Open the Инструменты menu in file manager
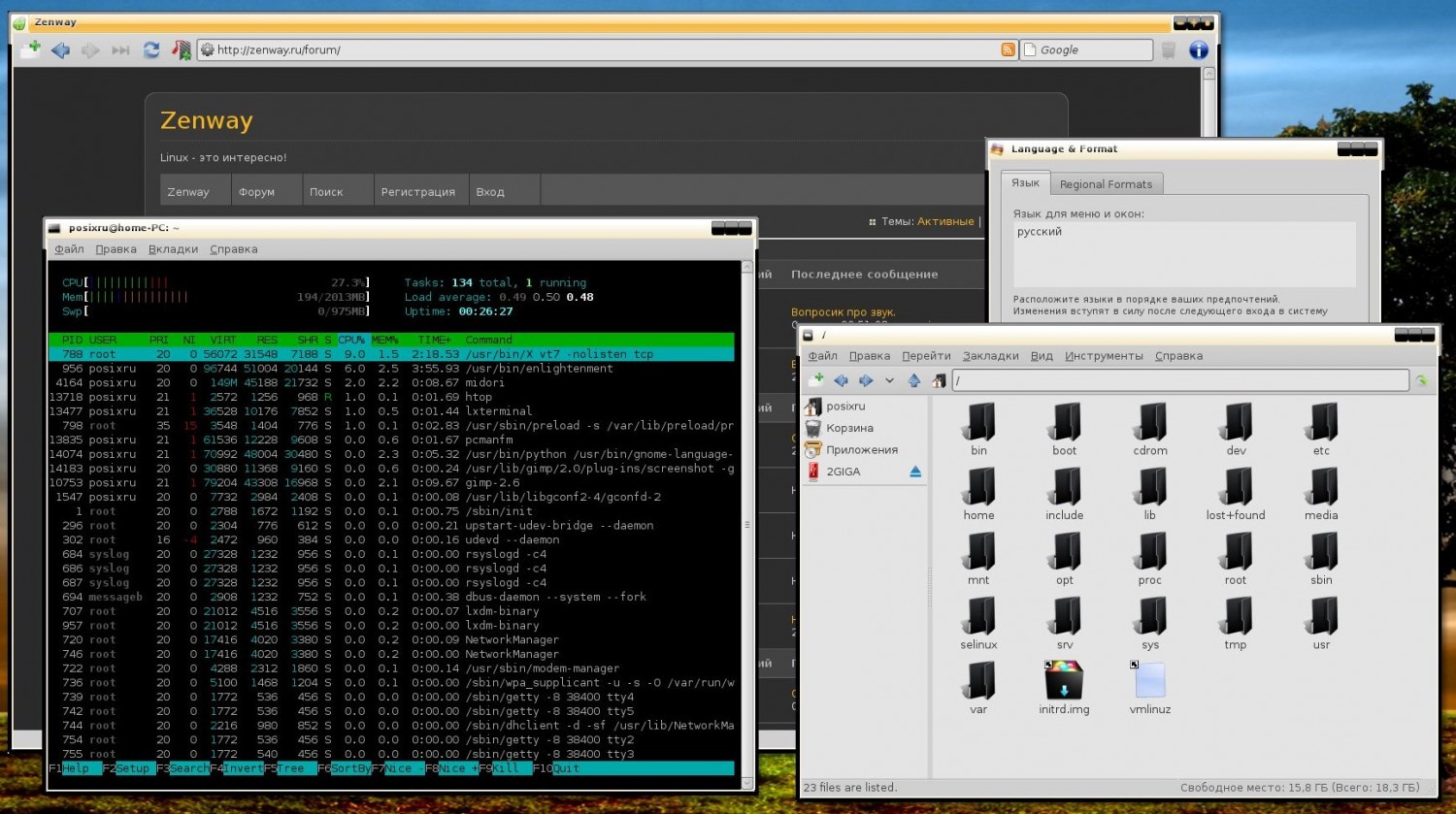Image resolution: width=1456 pixels, height=814 pixels. tap(1104, 356)
